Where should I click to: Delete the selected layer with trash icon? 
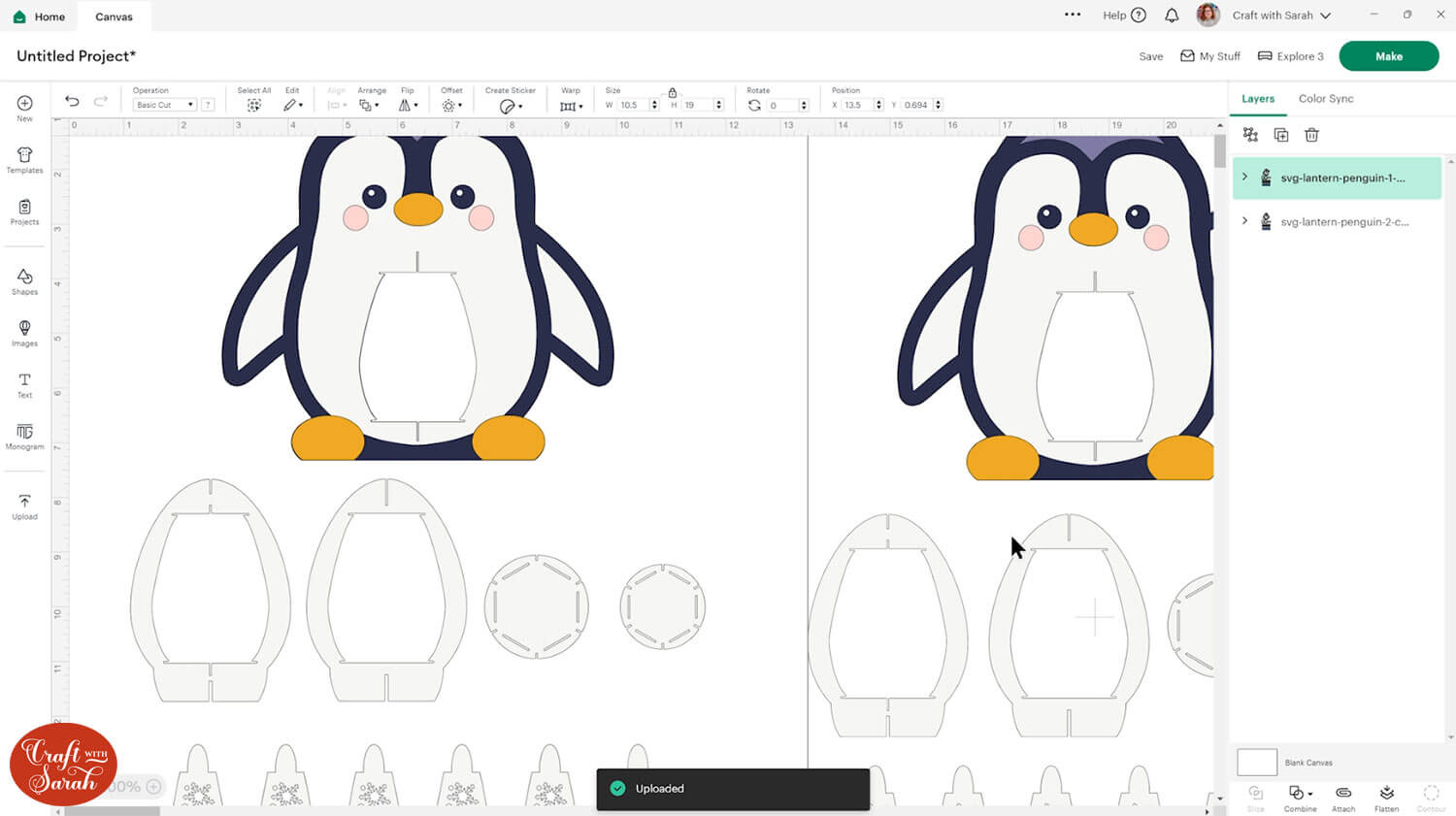1311,135
